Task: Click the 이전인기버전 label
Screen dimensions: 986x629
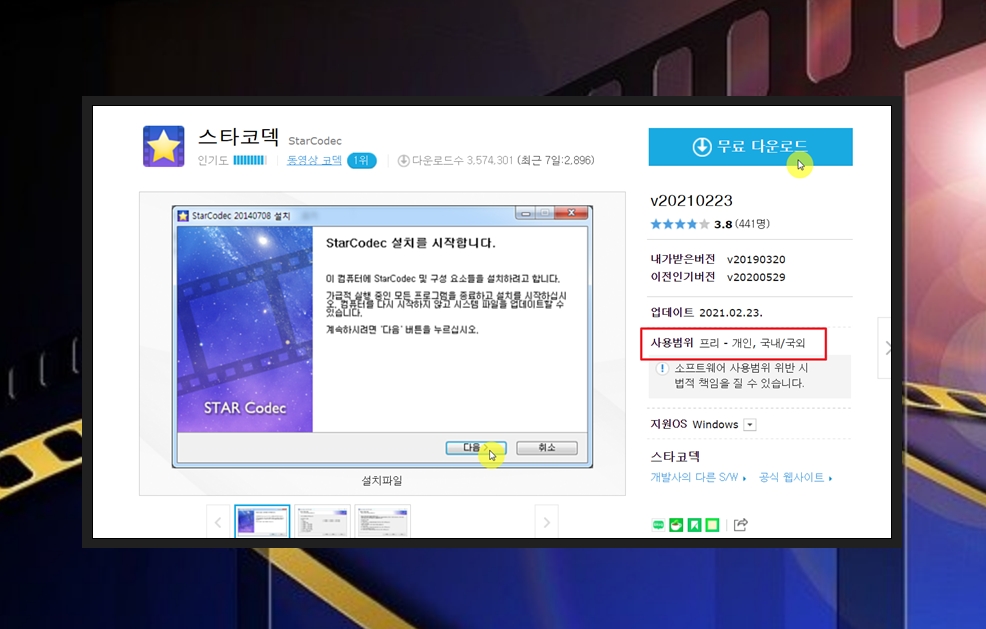Action: [x=682, y=277]
